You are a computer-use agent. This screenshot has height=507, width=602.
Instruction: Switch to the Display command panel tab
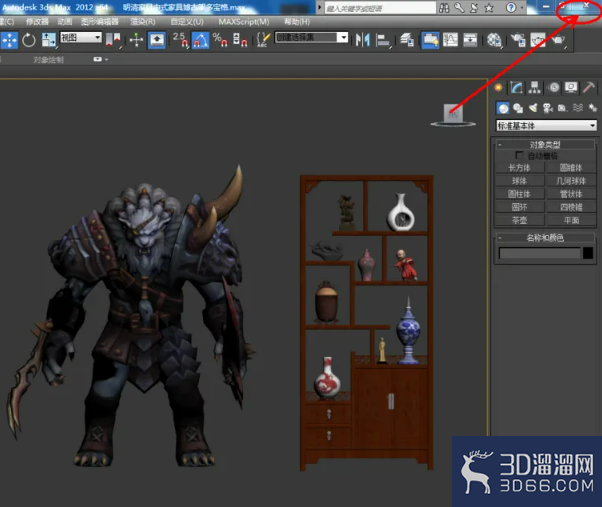point(571,88)
